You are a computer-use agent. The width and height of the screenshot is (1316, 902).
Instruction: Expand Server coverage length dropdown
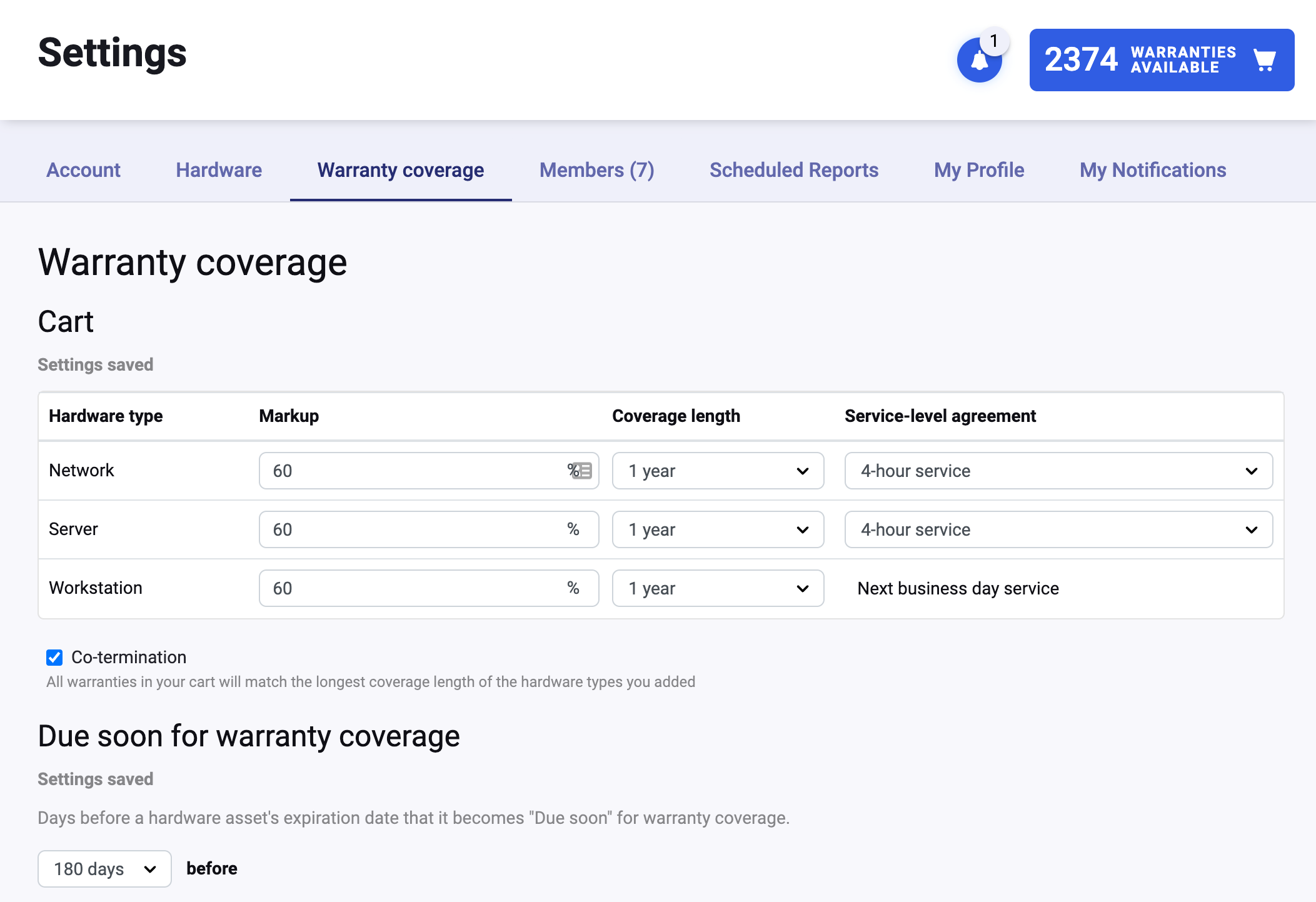click(718, 529)
